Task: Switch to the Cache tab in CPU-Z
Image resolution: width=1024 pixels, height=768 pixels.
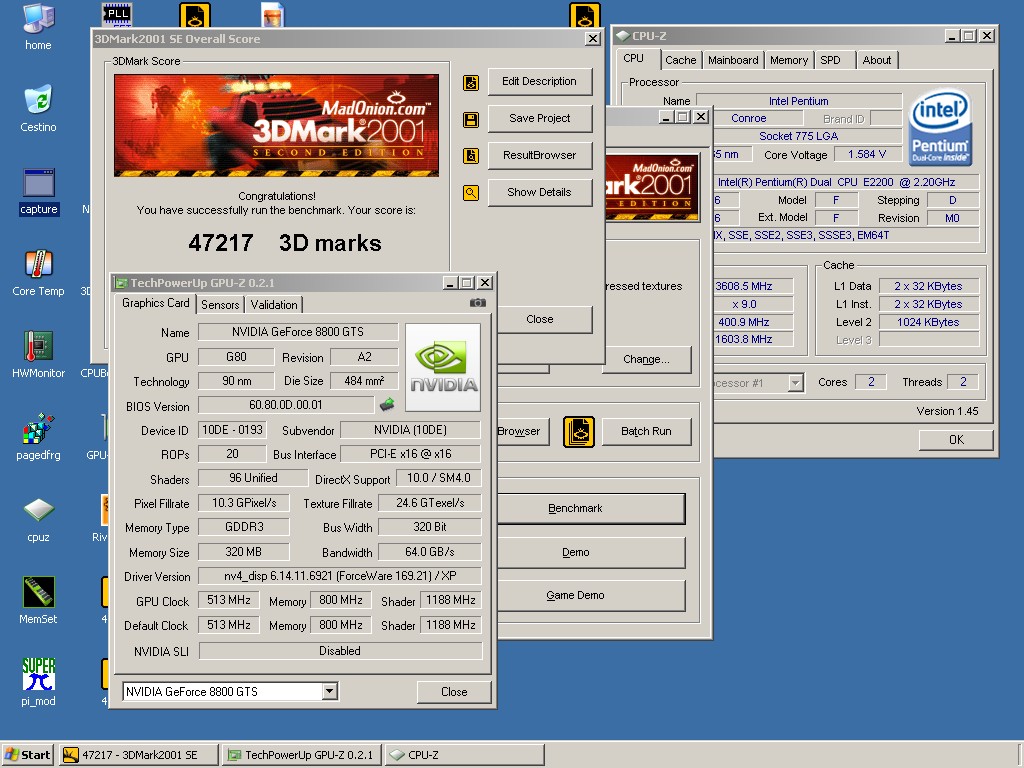Action: pos(680,60)
